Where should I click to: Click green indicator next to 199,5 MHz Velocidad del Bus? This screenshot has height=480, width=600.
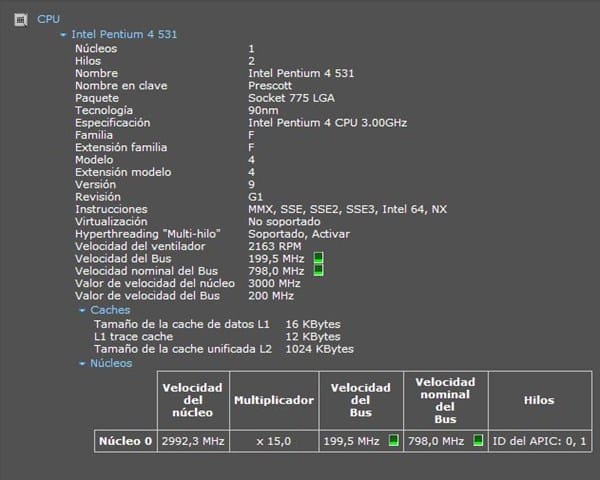[x=318, y=258]
